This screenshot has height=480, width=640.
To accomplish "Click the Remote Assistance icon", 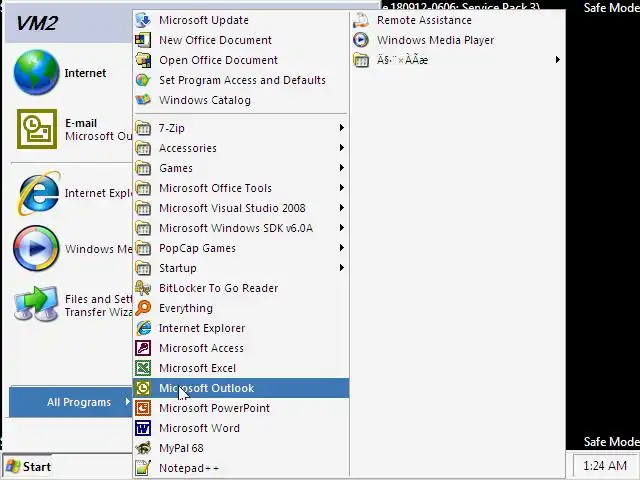I will pyautogui.click(x=361, y=20).
